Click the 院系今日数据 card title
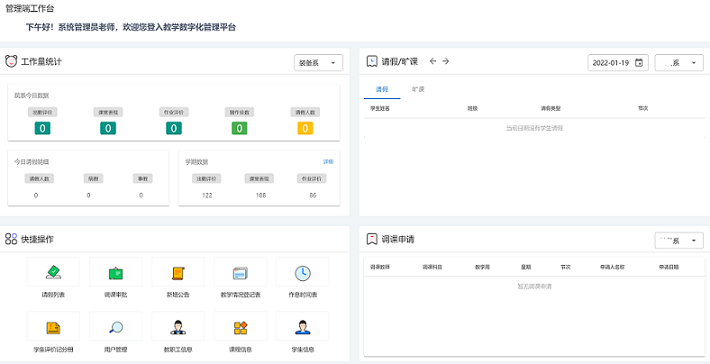Viewport: 710px width, 364px height. (31, 96)
